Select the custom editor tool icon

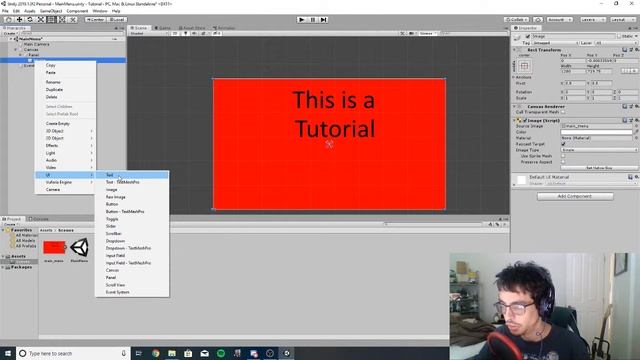pyautogui.click(x=73, y=20)
